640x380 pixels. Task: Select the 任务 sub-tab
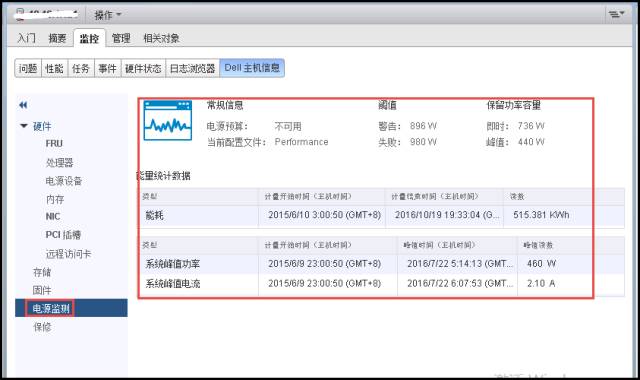click(81, 68)
